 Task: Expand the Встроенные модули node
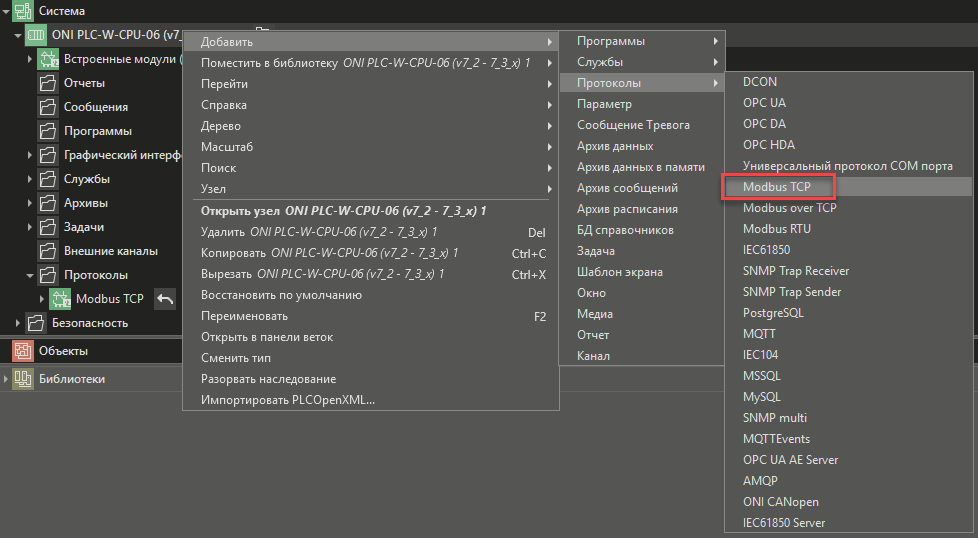coord(29,59)
